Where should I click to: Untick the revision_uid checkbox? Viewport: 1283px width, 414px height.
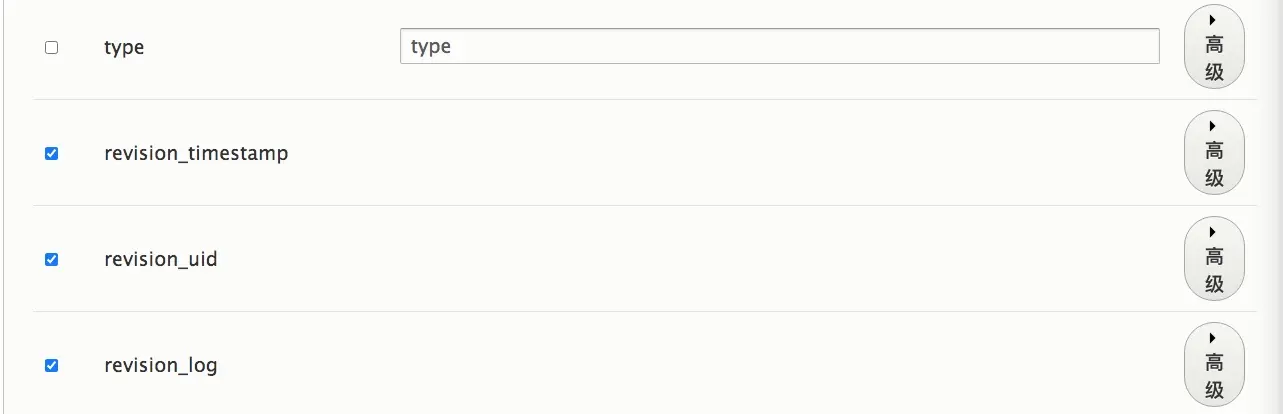(52, 259)
